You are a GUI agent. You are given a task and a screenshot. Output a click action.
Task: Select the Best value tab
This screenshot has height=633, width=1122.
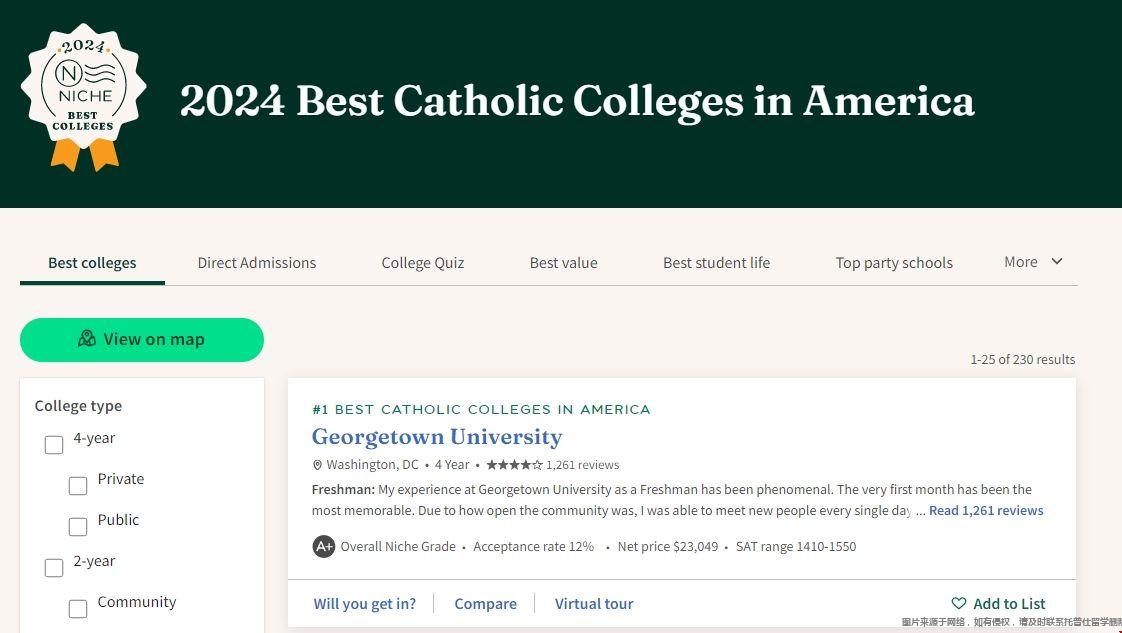[x=563, y=263]
